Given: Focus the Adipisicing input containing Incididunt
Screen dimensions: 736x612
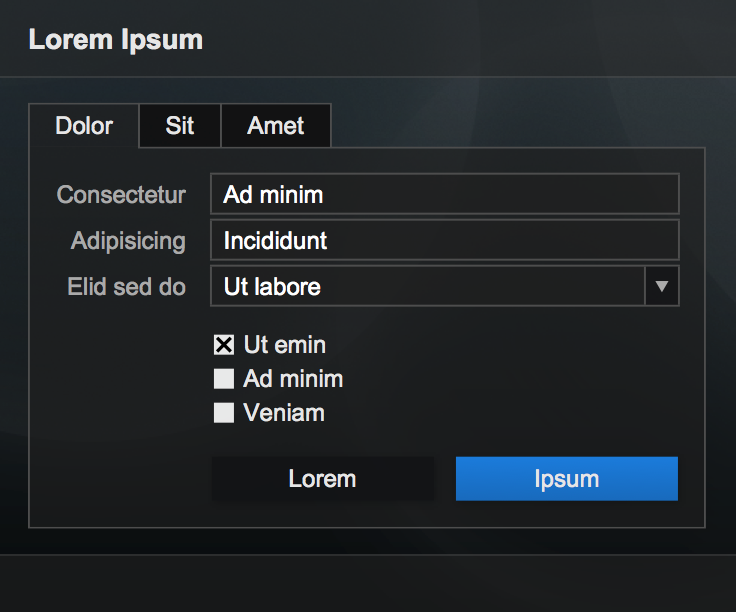Looking at the screenshot, I should point(444,241).
